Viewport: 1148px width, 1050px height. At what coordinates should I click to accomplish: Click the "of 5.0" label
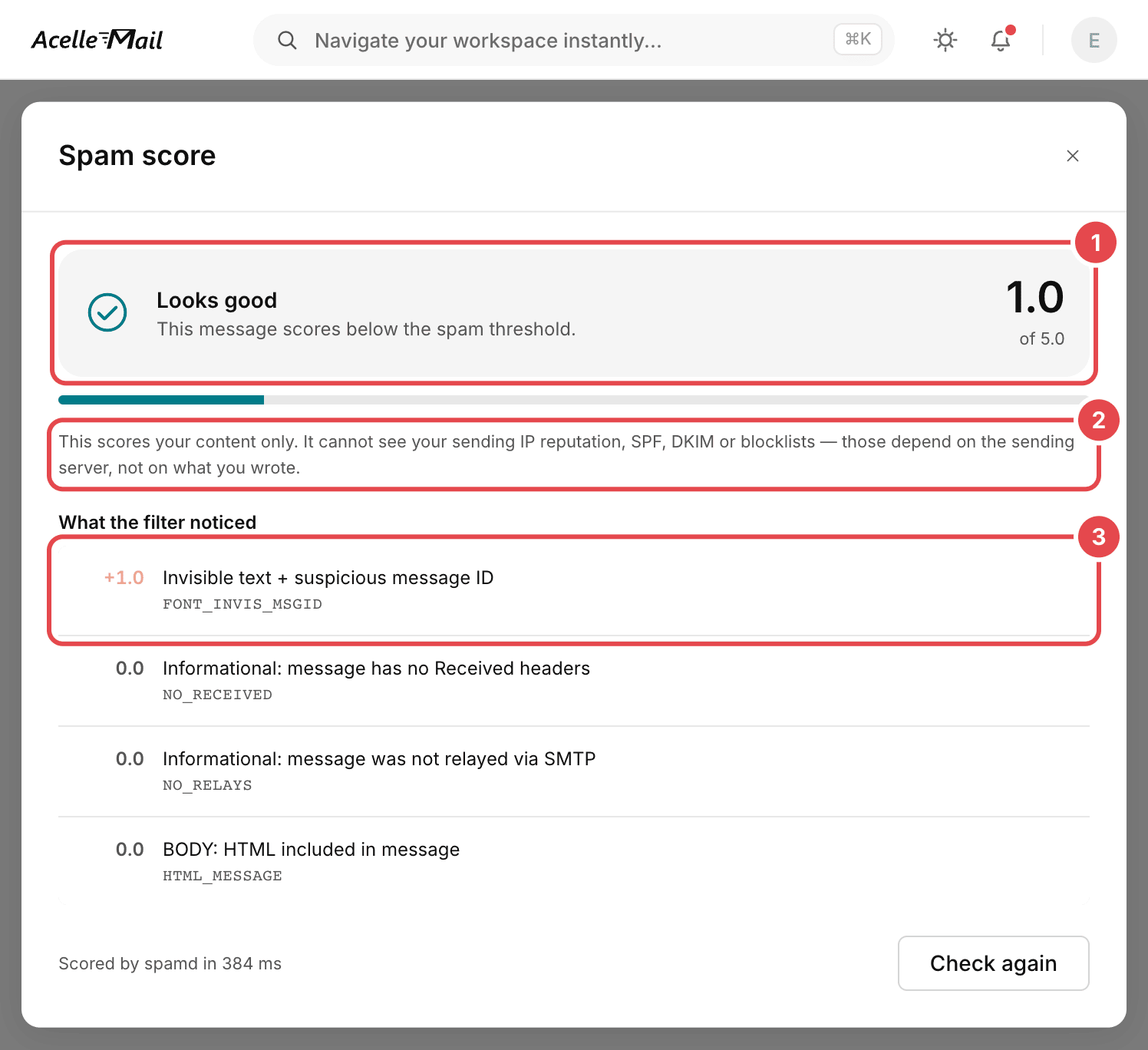pos(1041,338)
